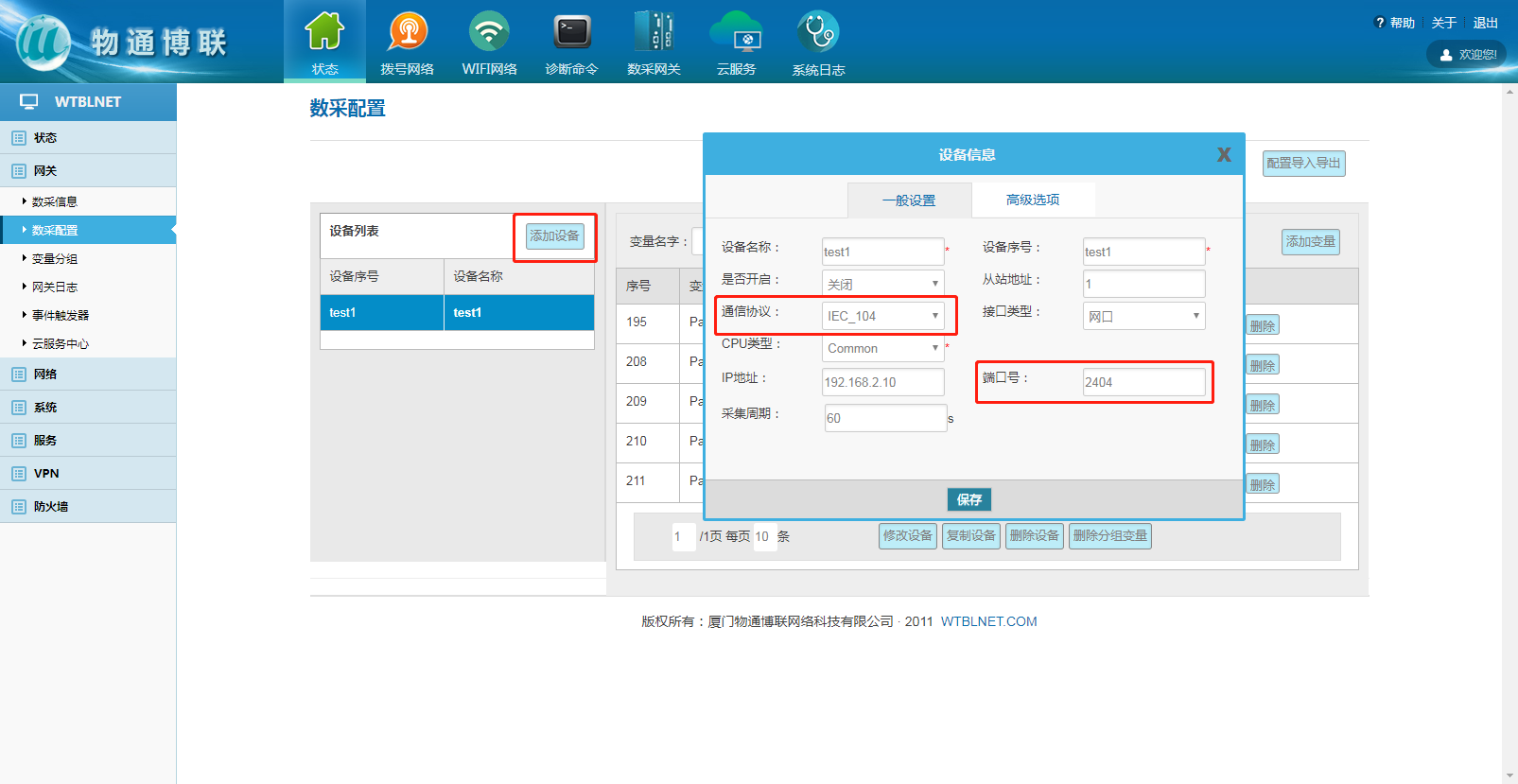Click the 添加设备 button

pos(554,235)
